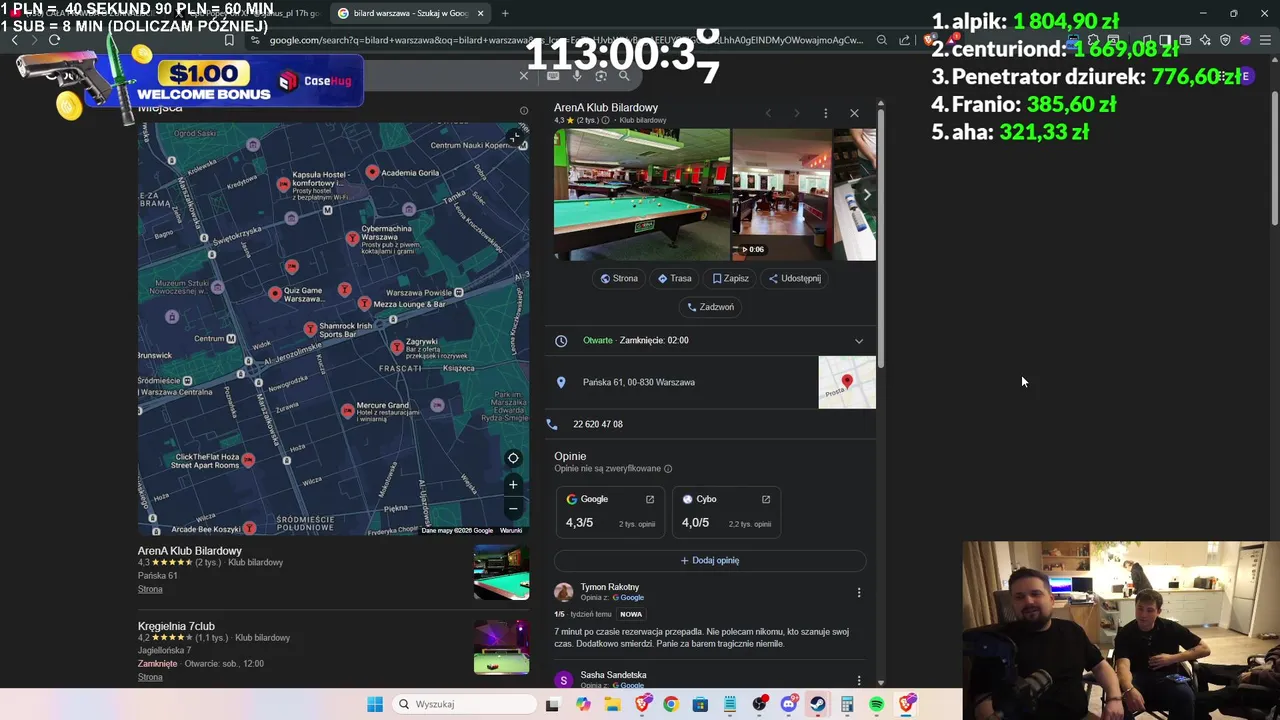Expand the opening hours dropdown
The width and height of the screenshot is (1280, 720).
(x=858, y=341)
